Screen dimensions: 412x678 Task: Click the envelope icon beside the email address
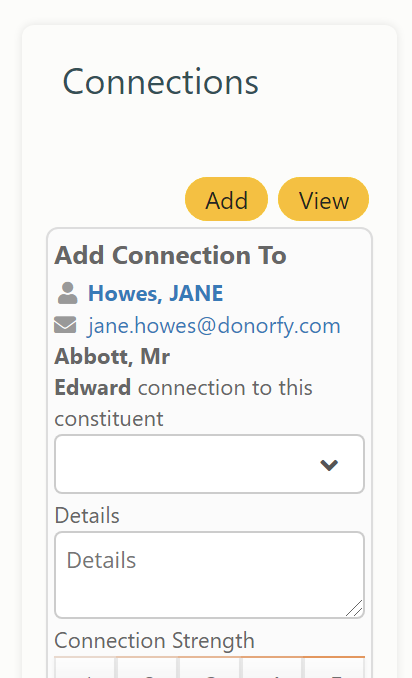(65, 325)
